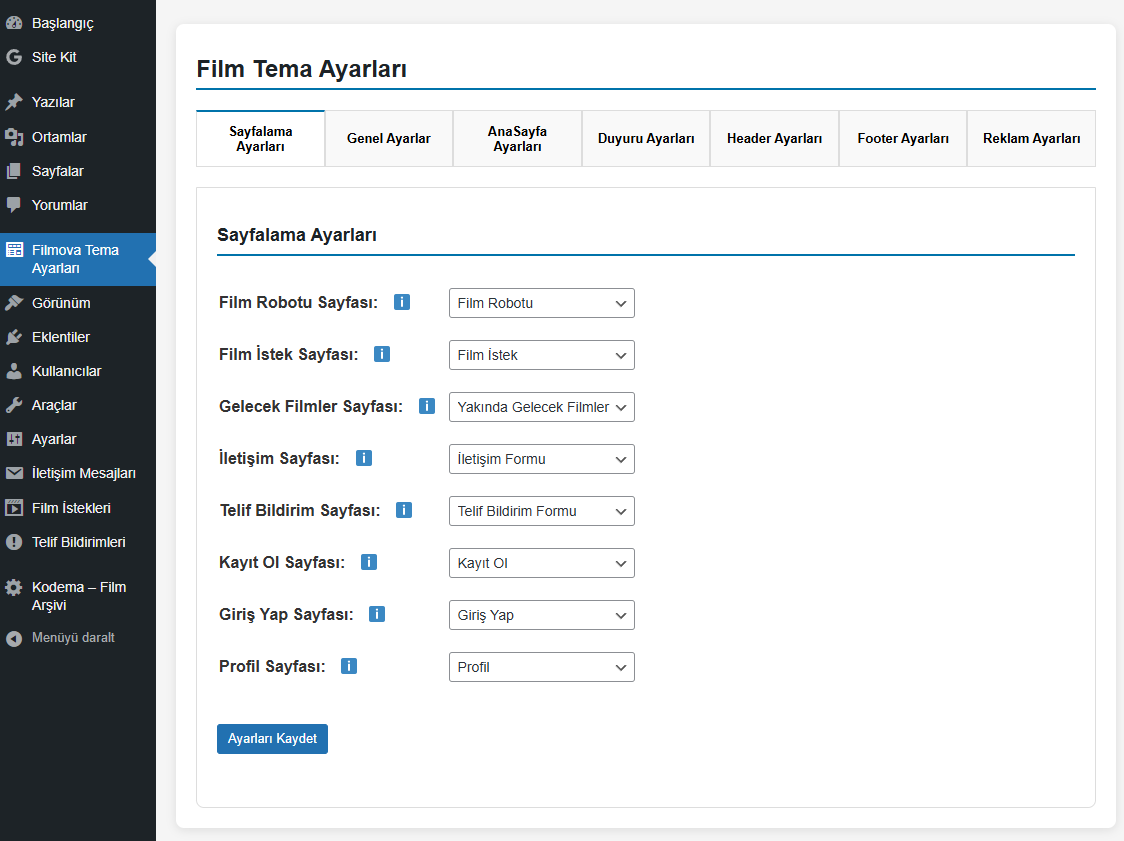Click the info icon beside Film Robotu Sayfası
The height and width of the screenshot is (841, 1124).
[402, 302]
